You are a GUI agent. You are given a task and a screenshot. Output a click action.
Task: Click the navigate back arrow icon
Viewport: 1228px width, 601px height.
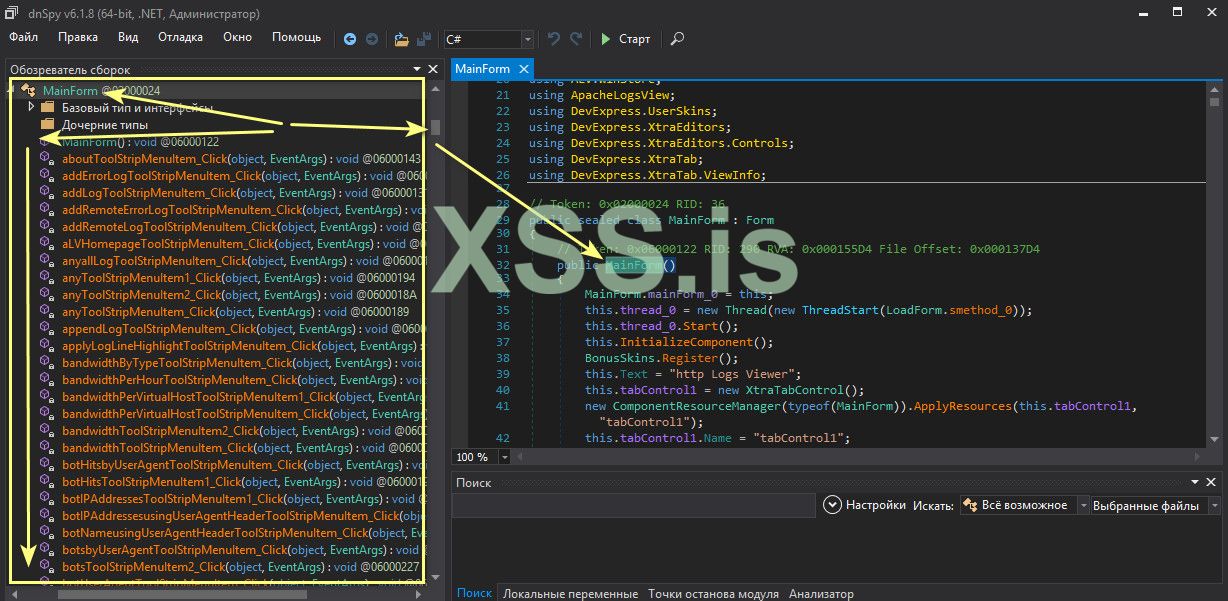point(350,39)
